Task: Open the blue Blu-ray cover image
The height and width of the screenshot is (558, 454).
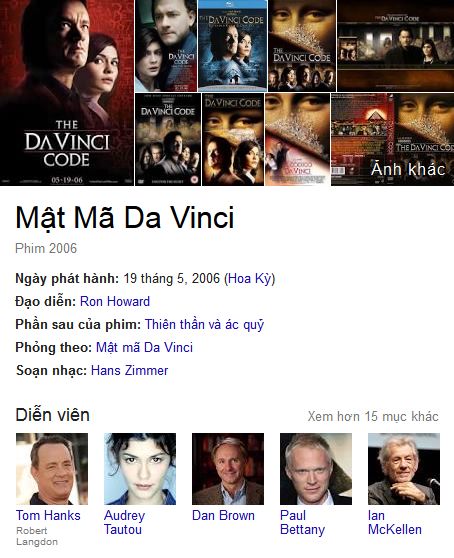Action: [232, 46]
